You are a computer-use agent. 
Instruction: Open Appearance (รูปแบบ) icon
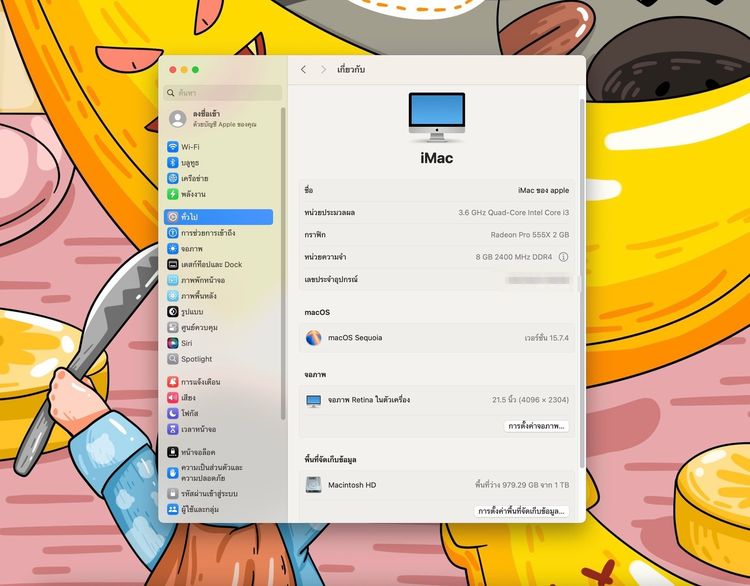coord(173,312)
